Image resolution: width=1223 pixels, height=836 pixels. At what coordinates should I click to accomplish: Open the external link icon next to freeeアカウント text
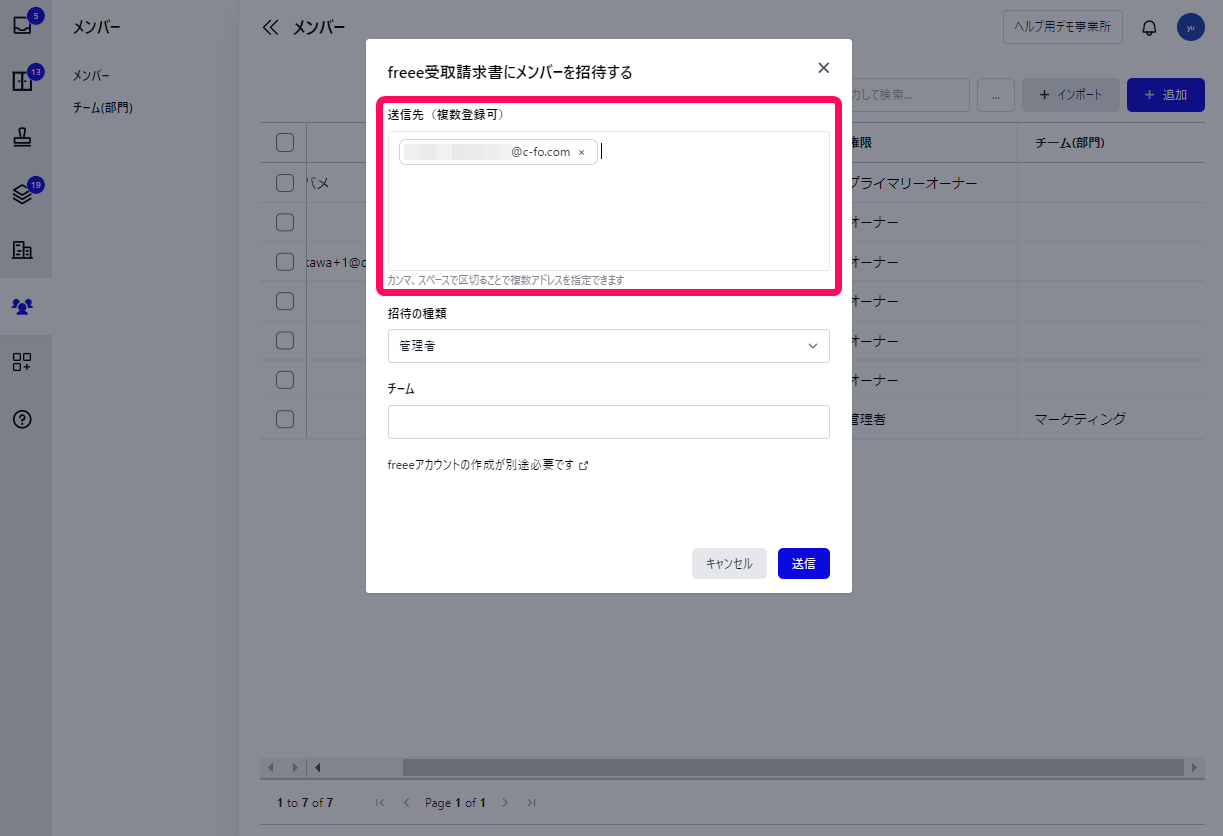(584, 465)
